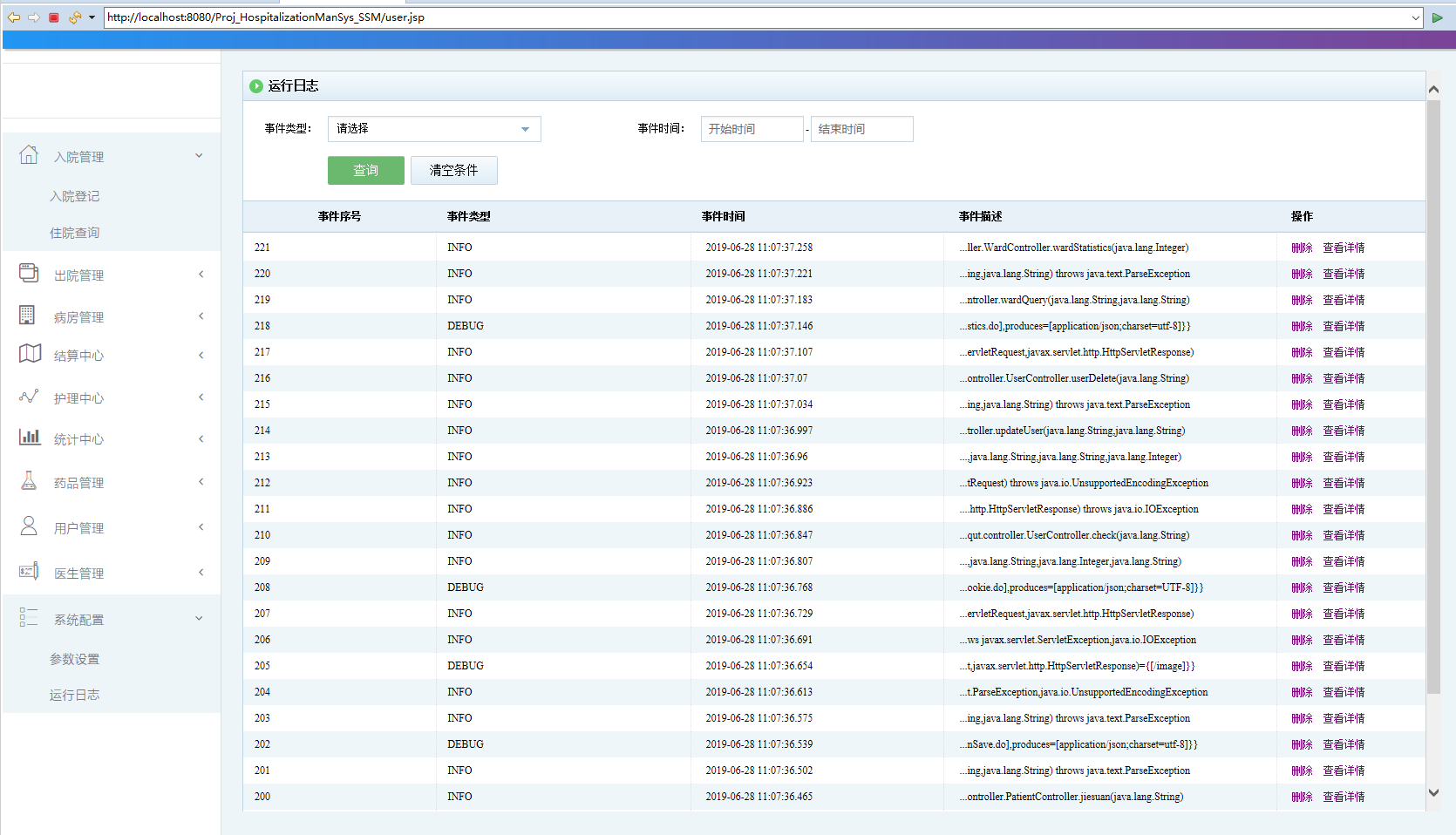Click the 出院管理 sidebar icon
The height and width of the screenshot is (835, 1456).
coord(29,274)
